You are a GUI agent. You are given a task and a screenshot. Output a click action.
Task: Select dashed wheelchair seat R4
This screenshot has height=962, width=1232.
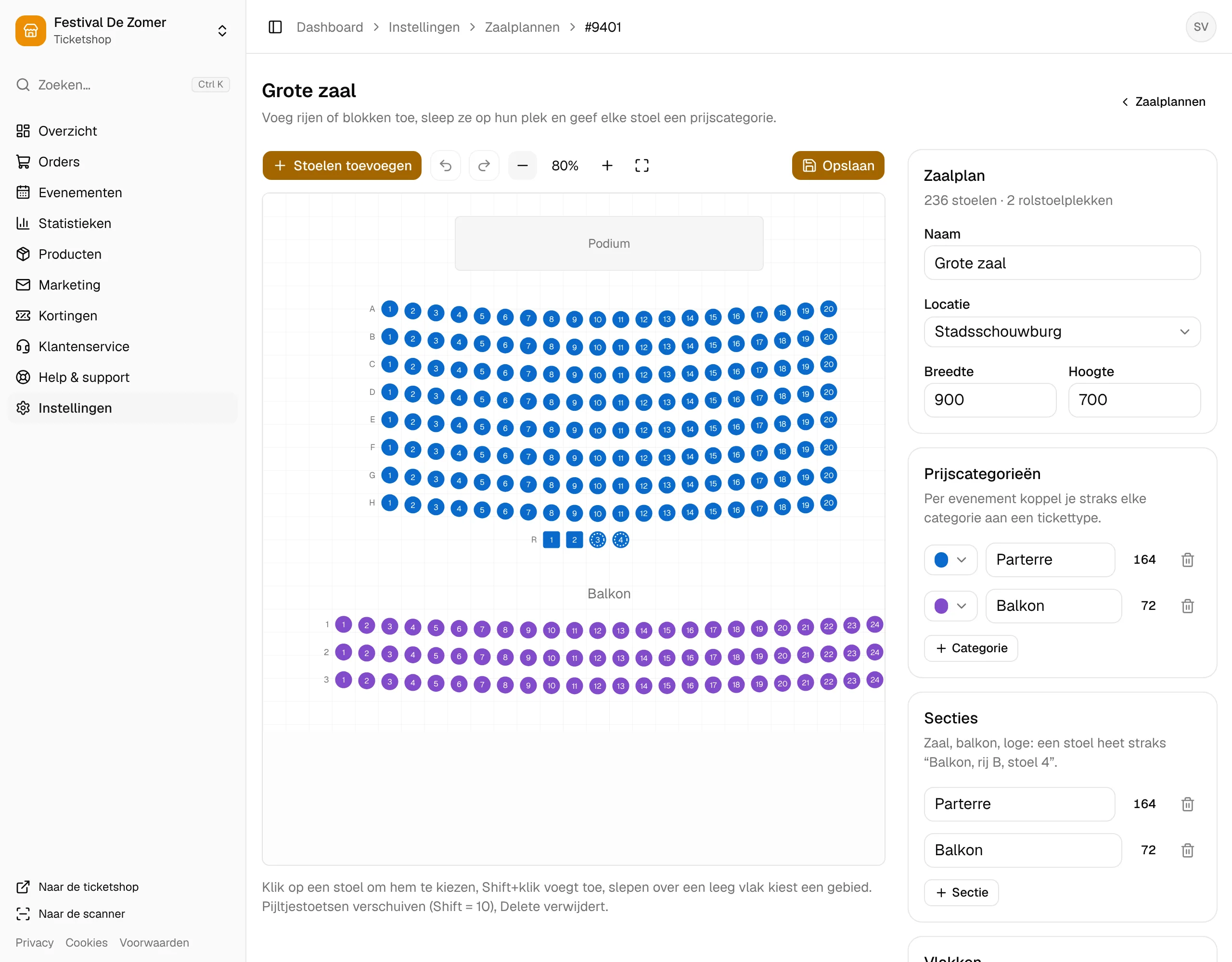[x=620, y=540]
